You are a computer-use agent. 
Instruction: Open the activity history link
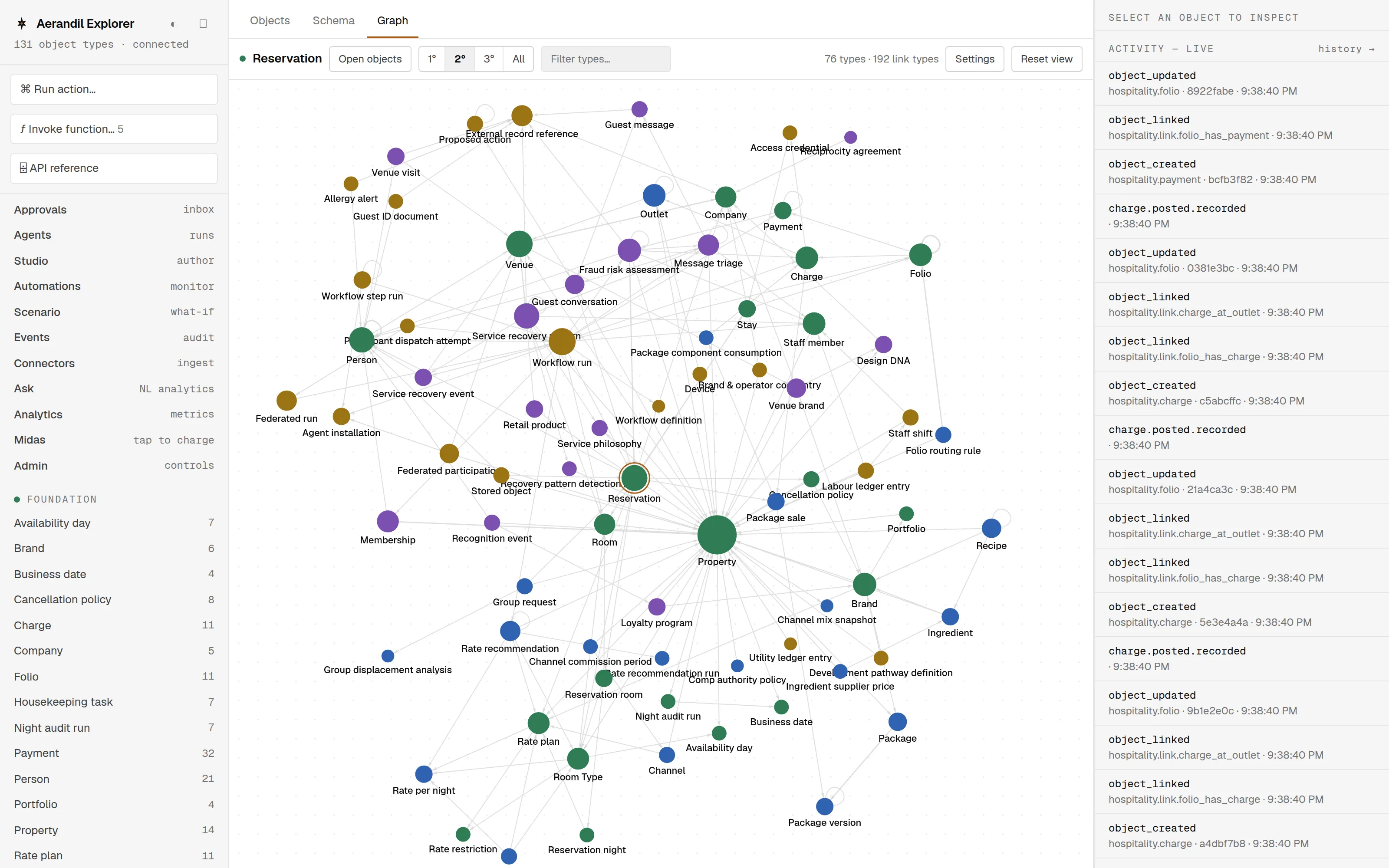click(1346, 49)
